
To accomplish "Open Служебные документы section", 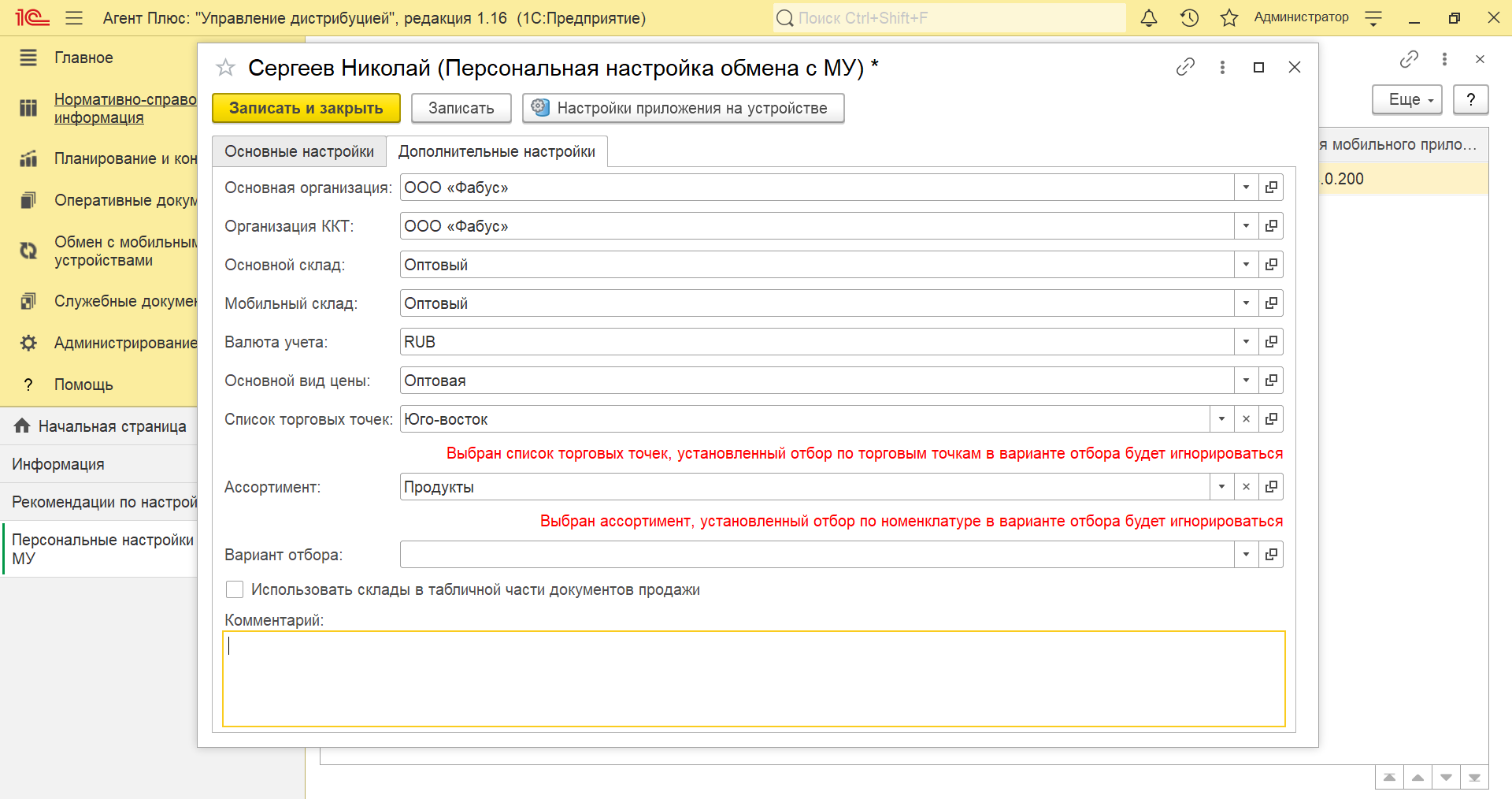I will (x=125, y=301).
